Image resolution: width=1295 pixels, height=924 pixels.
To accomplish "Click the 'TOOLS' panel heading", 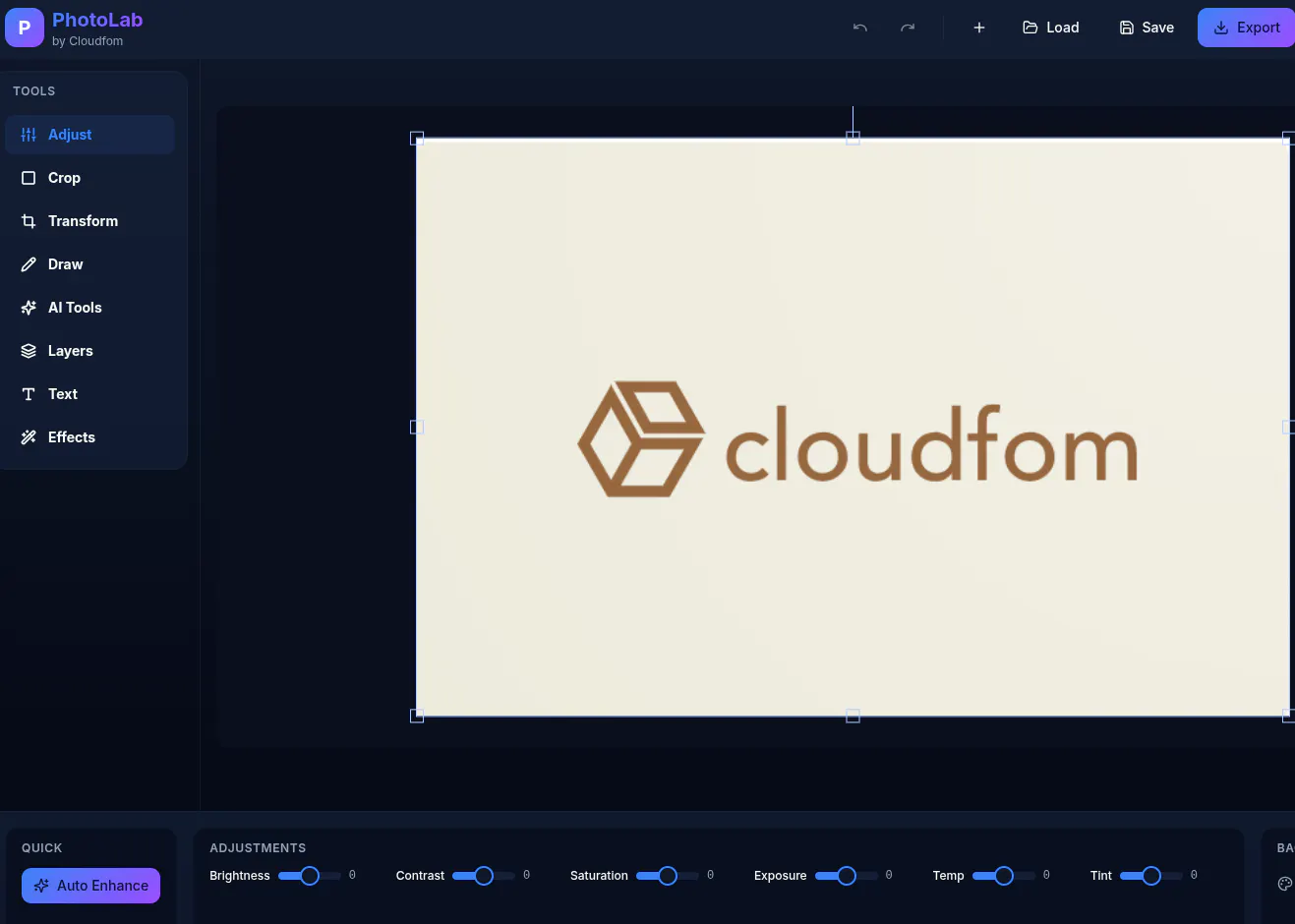I will pyautogui.click(x=34, y=91).
